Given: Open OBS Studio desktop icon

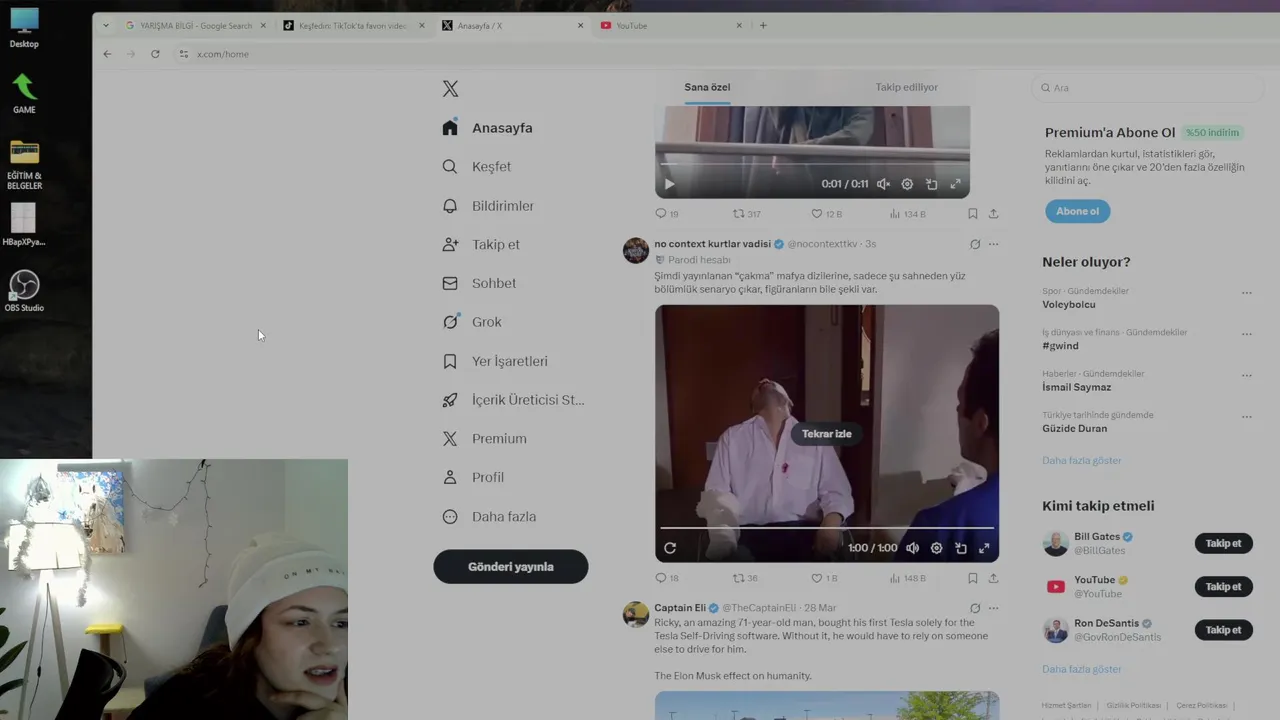Looking at the screenshot, I should coord(24,291).
